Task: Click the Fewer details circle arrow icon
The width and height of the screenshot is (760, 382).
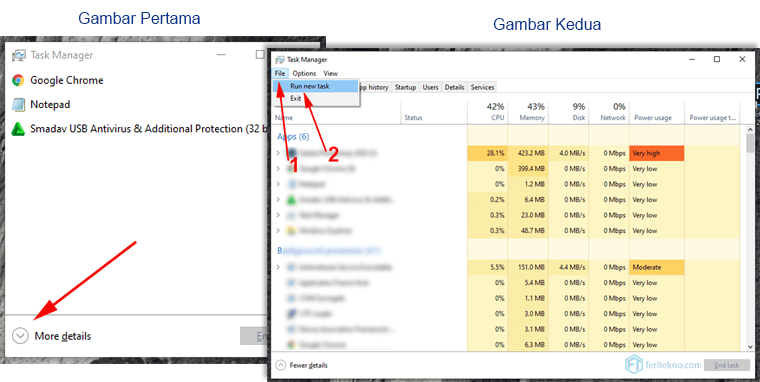Action: tap(280, 365)
